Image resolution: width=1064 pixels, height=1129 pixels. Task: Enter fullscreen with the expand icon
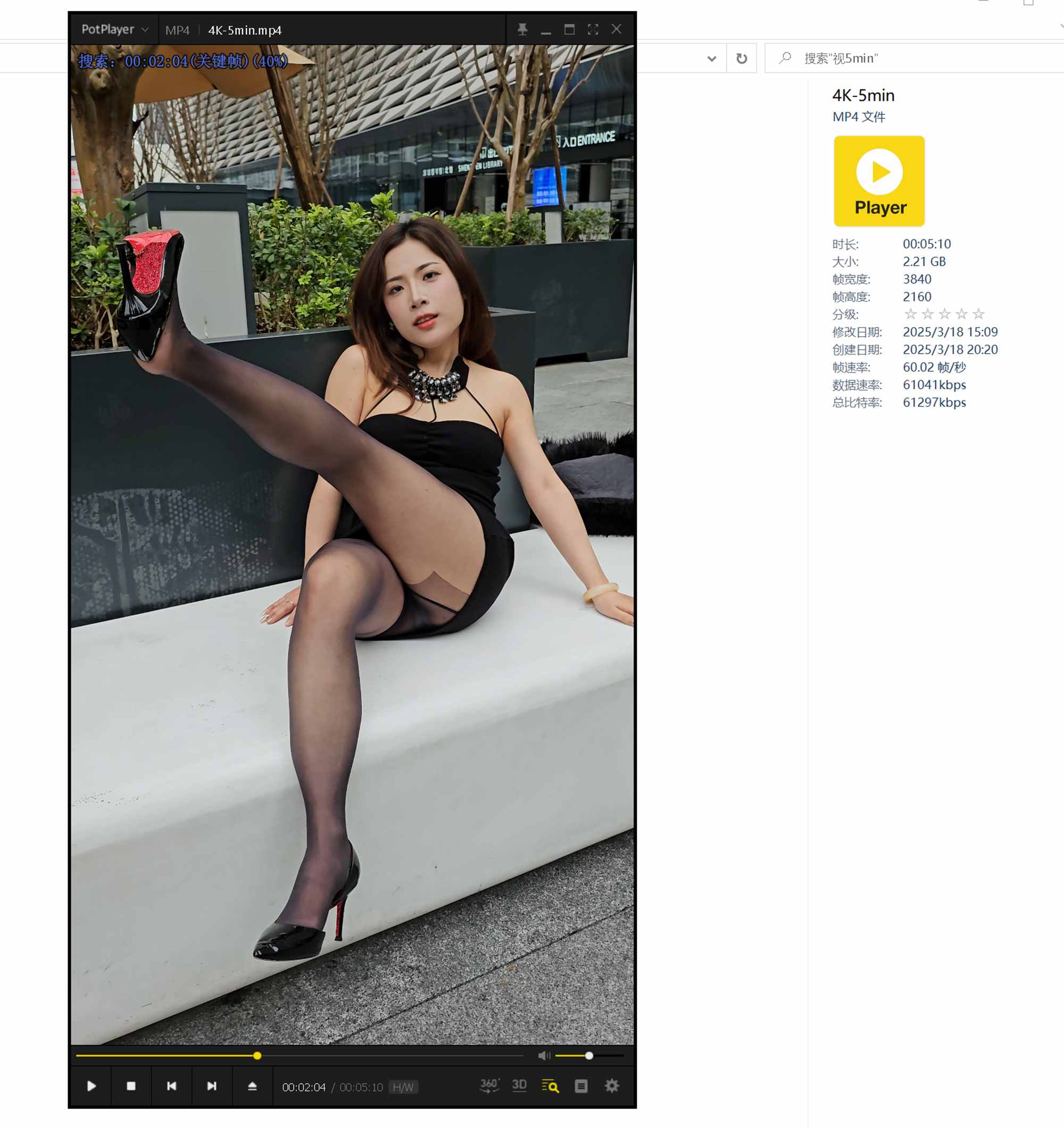tap(593, 30)
